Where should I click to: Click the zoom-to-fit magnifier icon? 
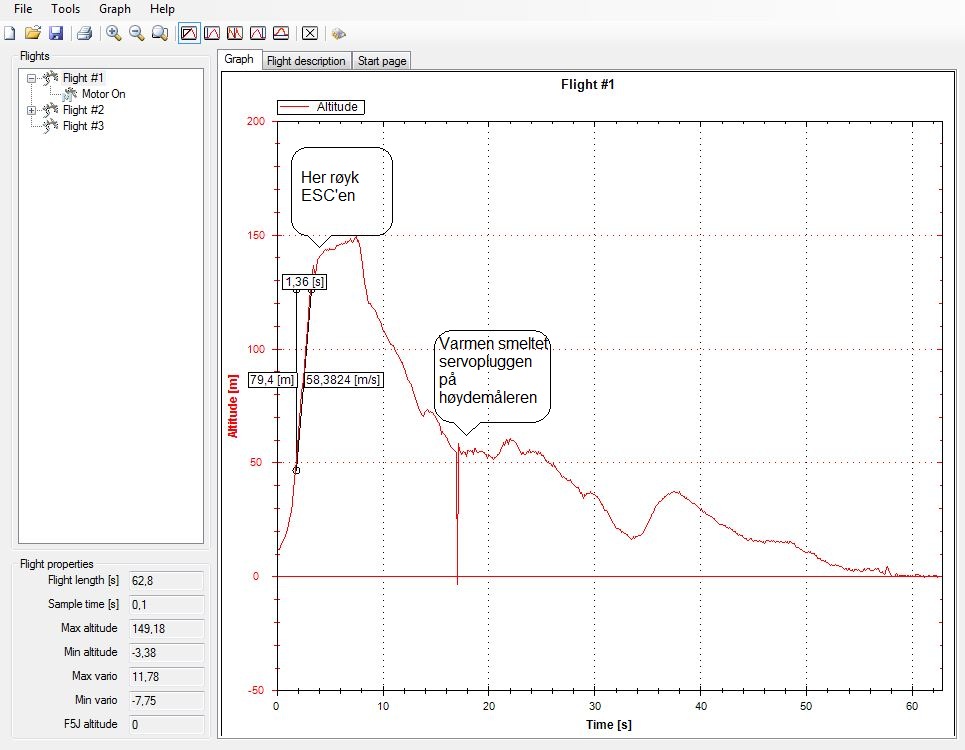click(x=160, y=33)
